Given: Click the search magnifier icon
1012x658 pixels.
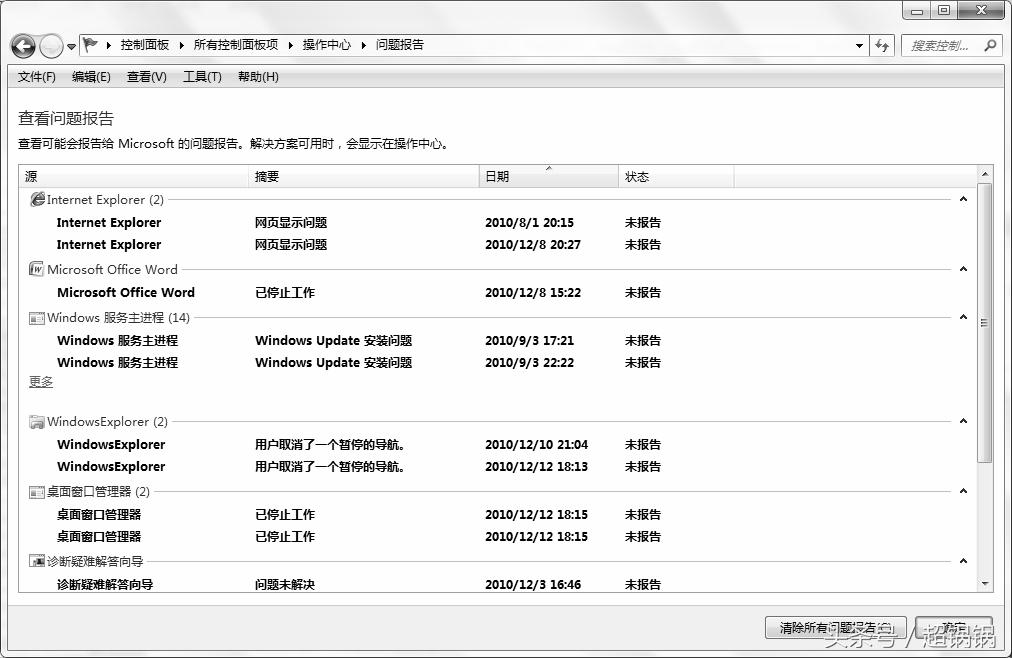Looking at the screenshot, I should pyautogui.click(x=988, y=45).
